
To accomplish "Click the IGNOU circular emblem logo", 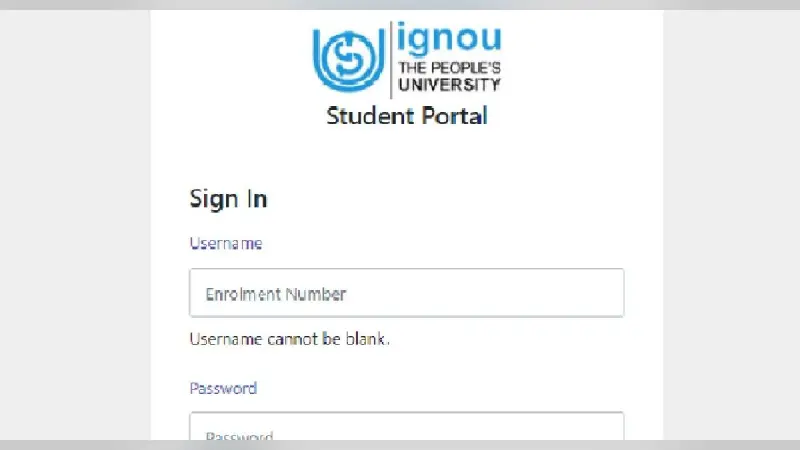I will coord(349,60).
